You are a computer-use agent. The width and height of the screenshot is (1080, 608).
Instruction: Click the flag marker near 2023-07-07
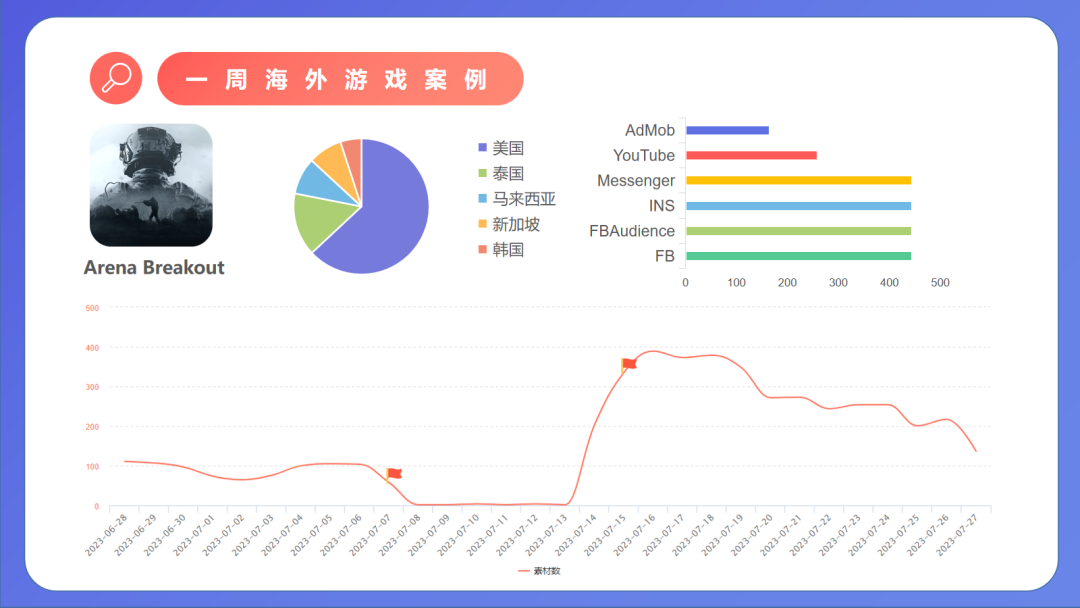click(x=393, y=475)
